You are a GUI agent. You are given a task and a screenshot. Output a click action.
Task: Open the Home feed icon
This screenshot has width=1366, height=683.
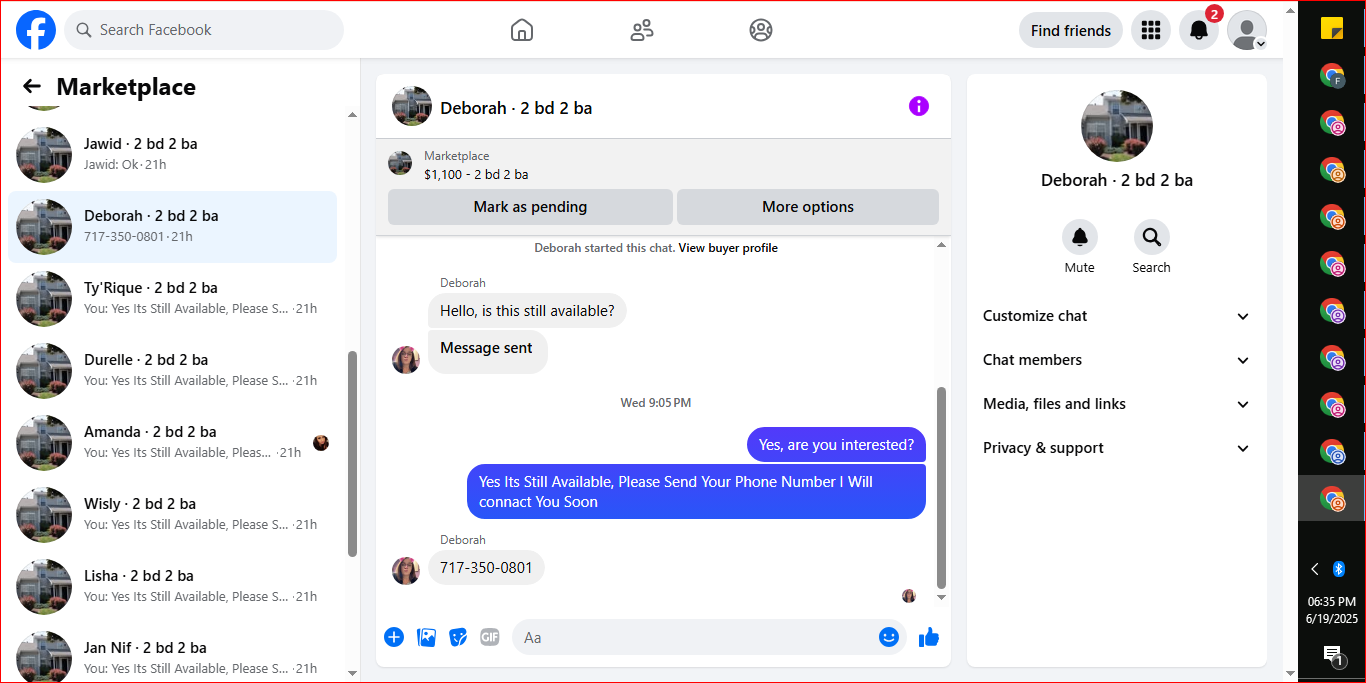tap(522, 30)
